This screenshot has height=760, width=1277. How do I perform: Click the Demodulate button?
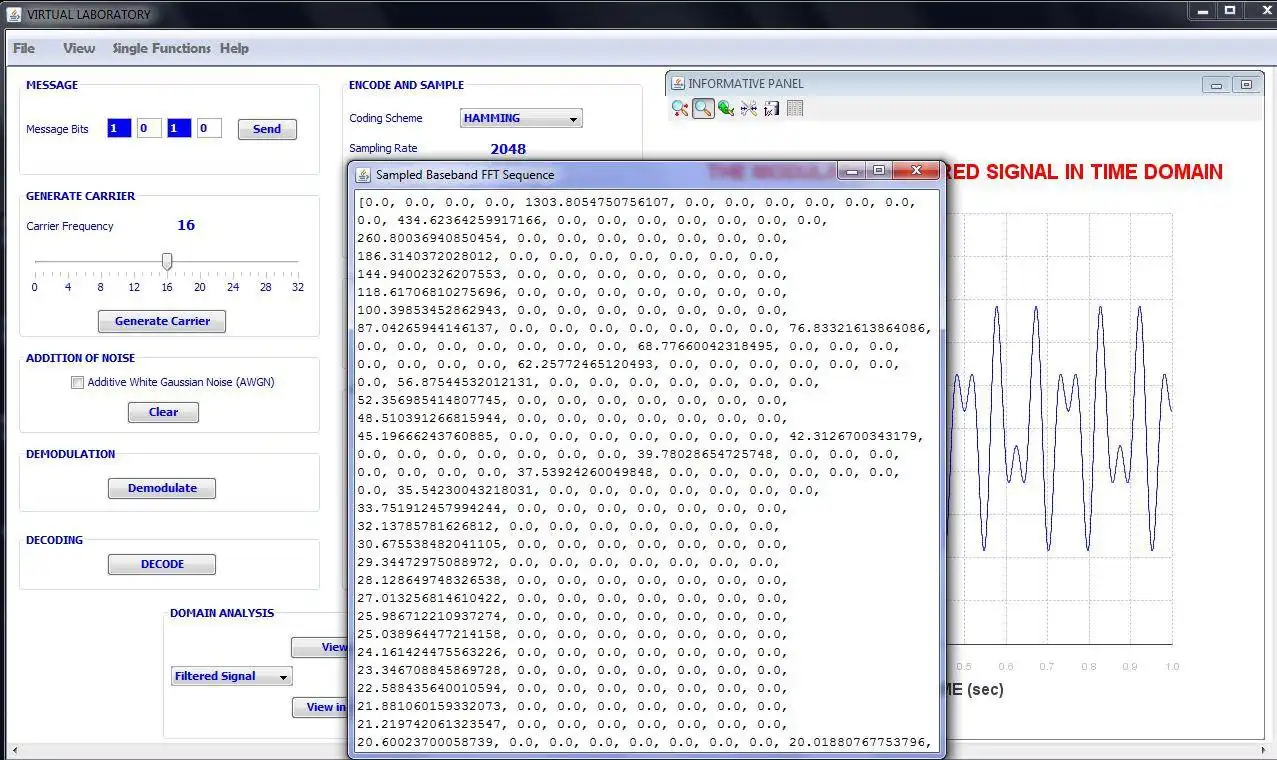(x=161, y=488)
